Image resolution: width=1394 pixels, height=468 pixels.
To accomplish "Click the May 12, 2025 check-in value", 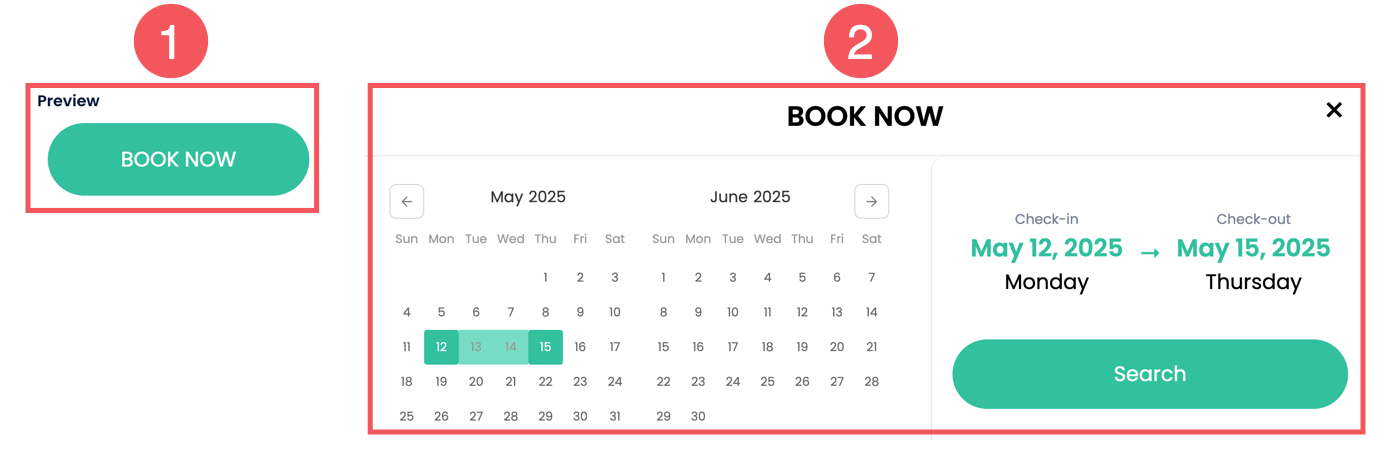I will (x=1046, y=248).
